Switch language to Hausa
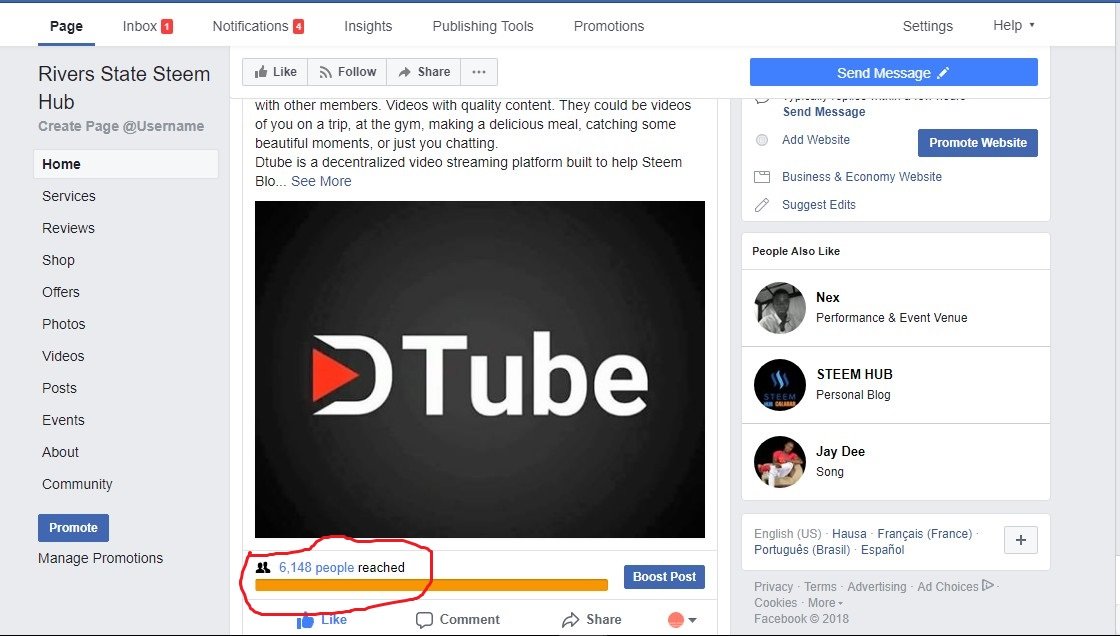Image resolution: width=1120 pixels, height=636 pixels. tap(849, 534)
